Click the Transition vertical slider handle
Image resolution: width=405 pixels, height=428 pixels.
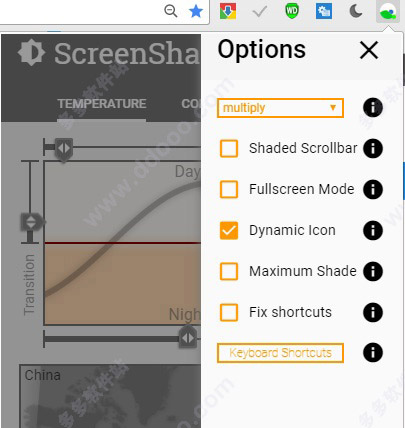coord(32,222)
